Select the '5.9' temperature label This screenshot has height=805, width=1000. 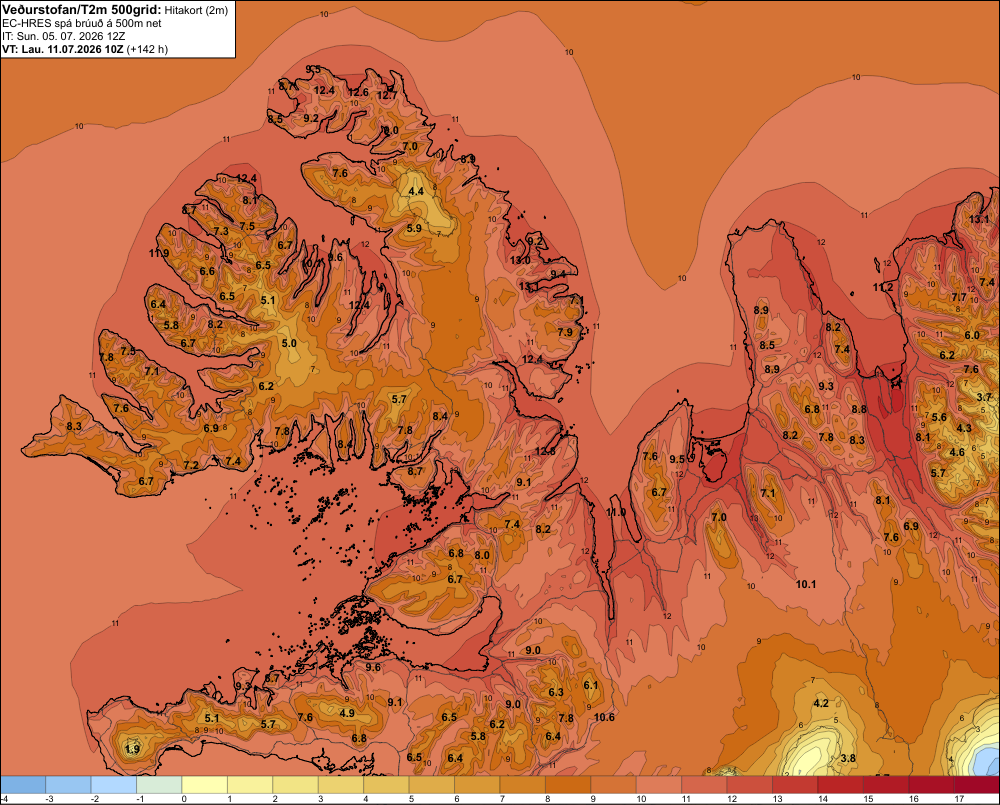coord(414,228)
